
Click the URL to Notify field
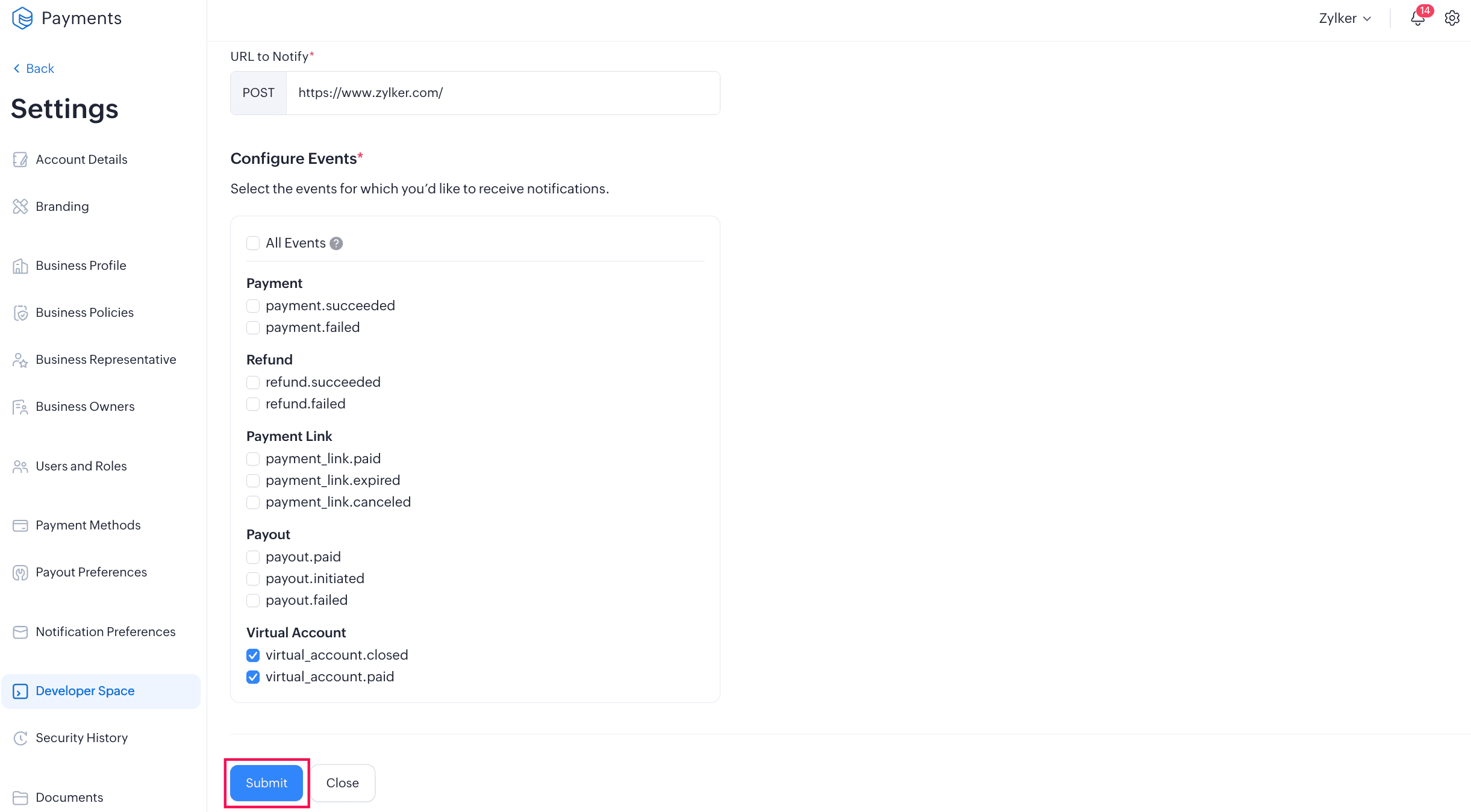tap(502, 93)
